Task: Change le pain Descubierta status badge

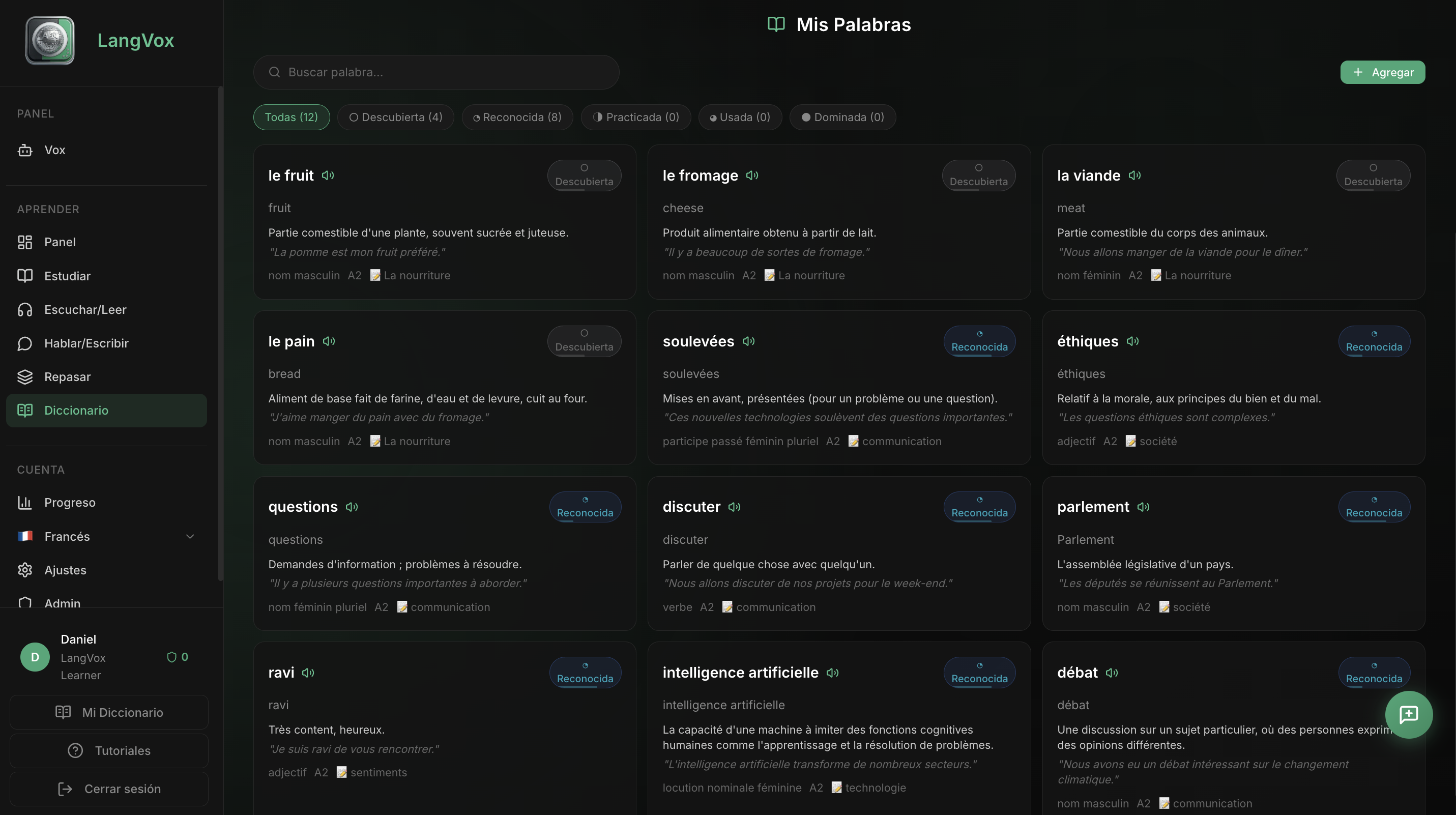Action: pos(584,341)
